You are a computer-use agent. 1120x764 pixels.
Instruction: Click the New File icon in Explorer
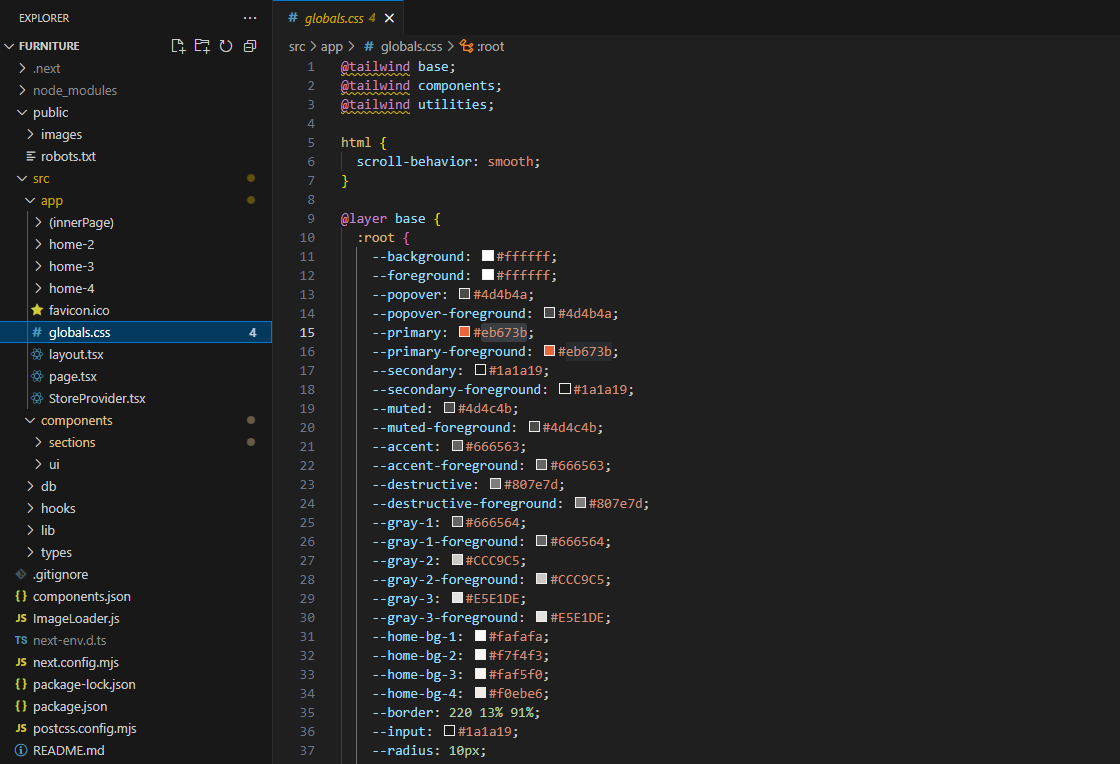pyautogui.click(x=178, y=46)
